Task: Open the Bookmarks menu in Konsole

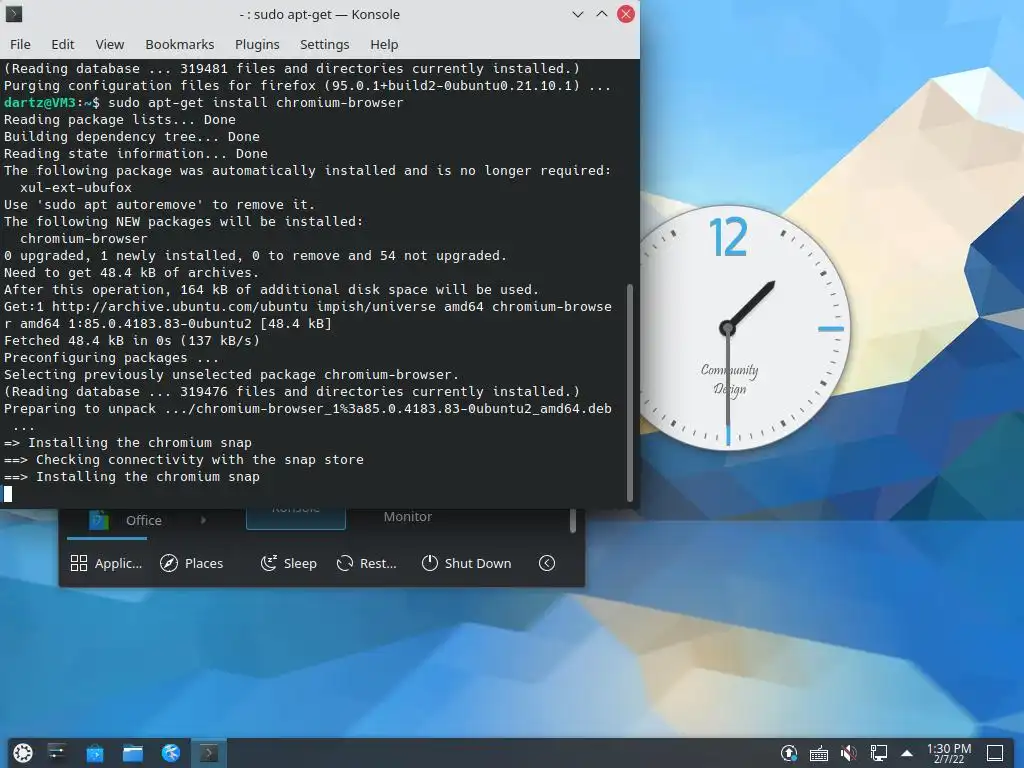Action: point(180,44)
